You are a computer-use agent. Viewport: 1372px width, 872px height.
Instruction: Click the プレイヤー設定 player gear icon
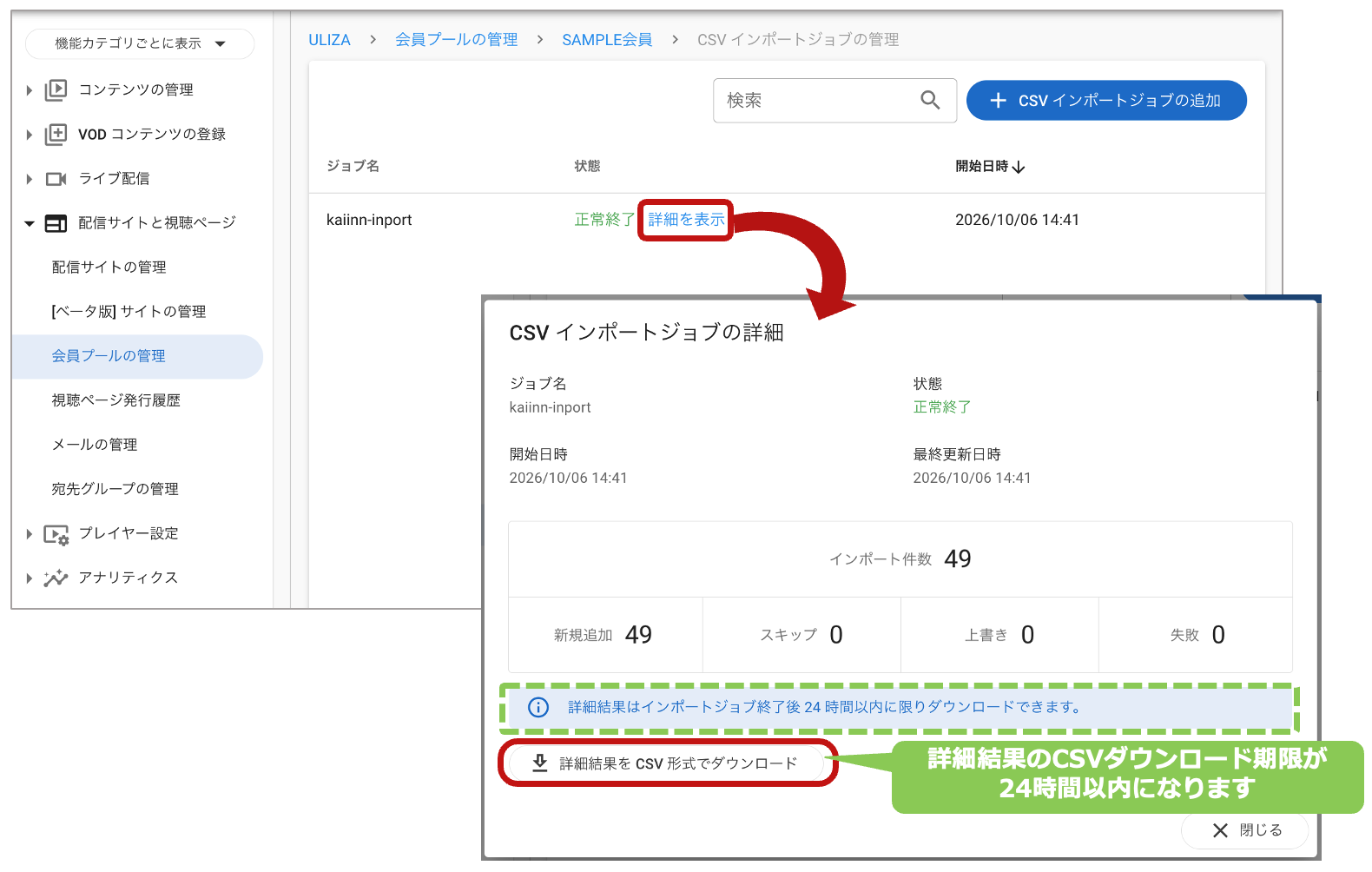(56, 534)
